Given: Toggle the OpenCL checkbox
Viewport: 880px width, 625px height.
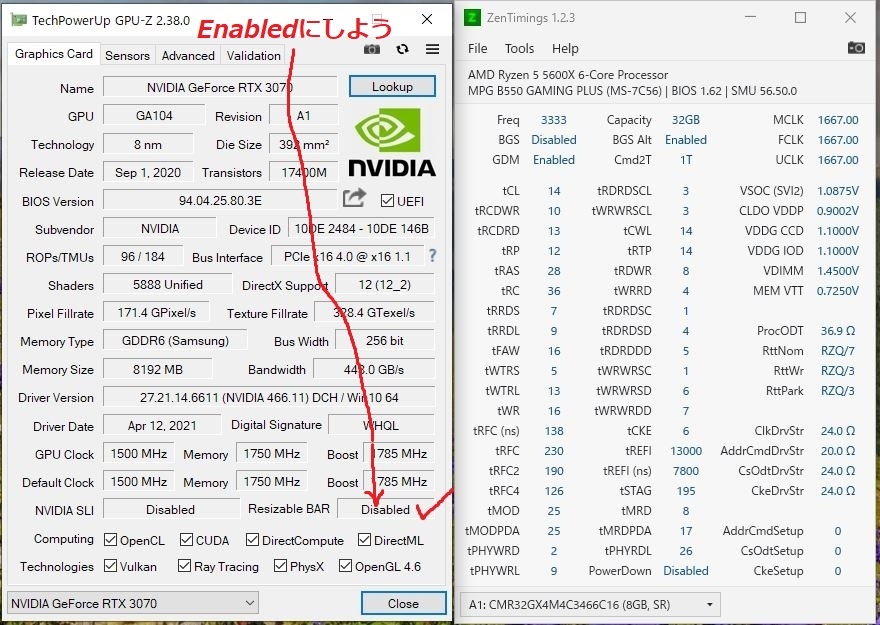Looking at the screenshot, I should [111, 540].
